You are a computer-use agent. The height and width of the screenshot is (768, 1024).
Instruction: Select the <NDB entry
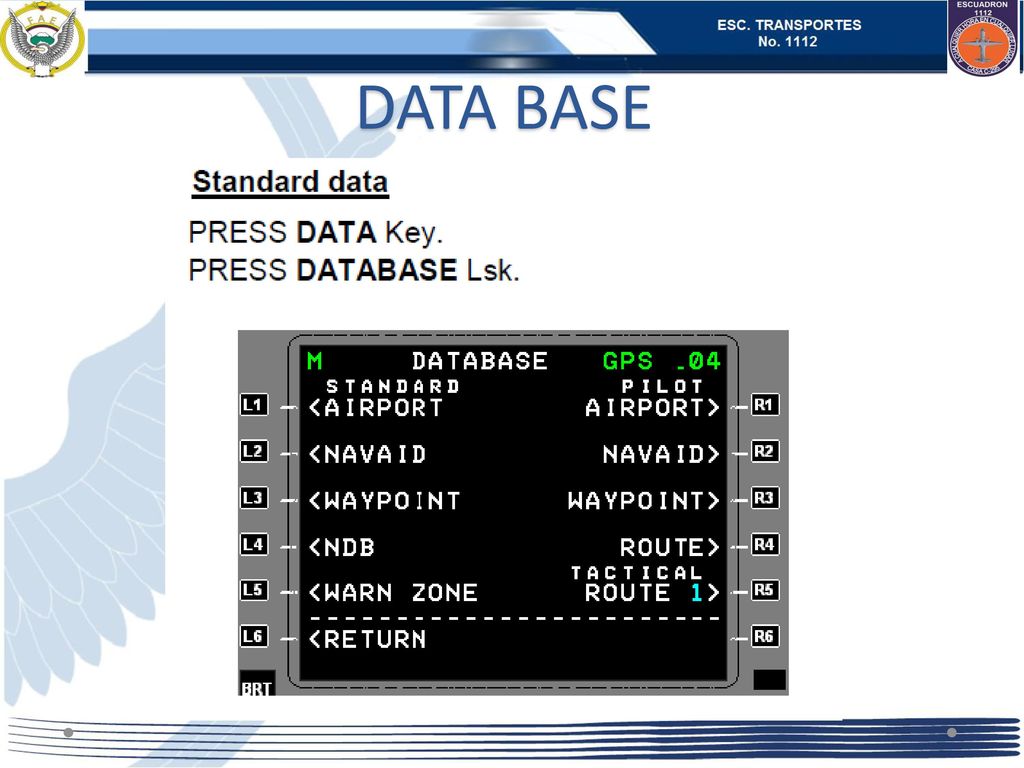click(x=342, y=547)
